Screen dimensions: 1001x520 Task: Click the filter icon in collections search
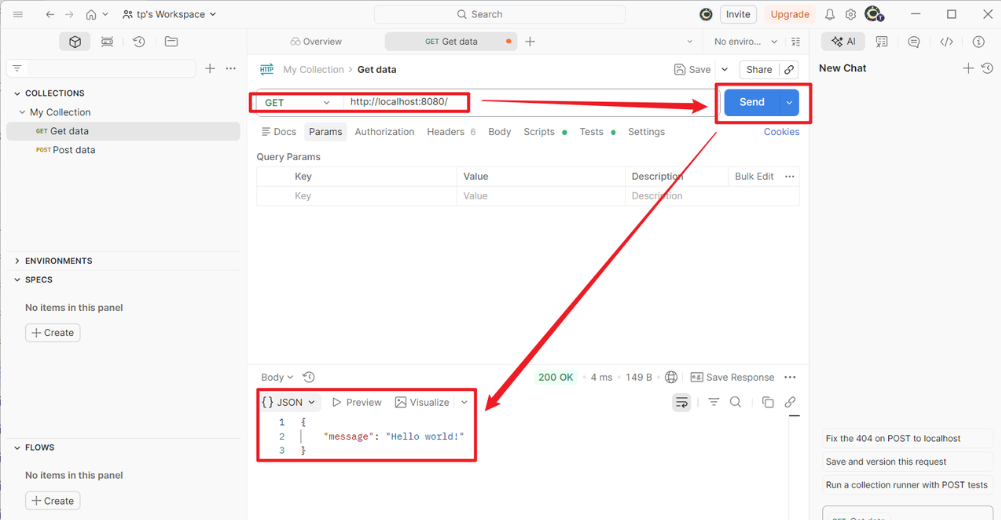tap(17, 68)
